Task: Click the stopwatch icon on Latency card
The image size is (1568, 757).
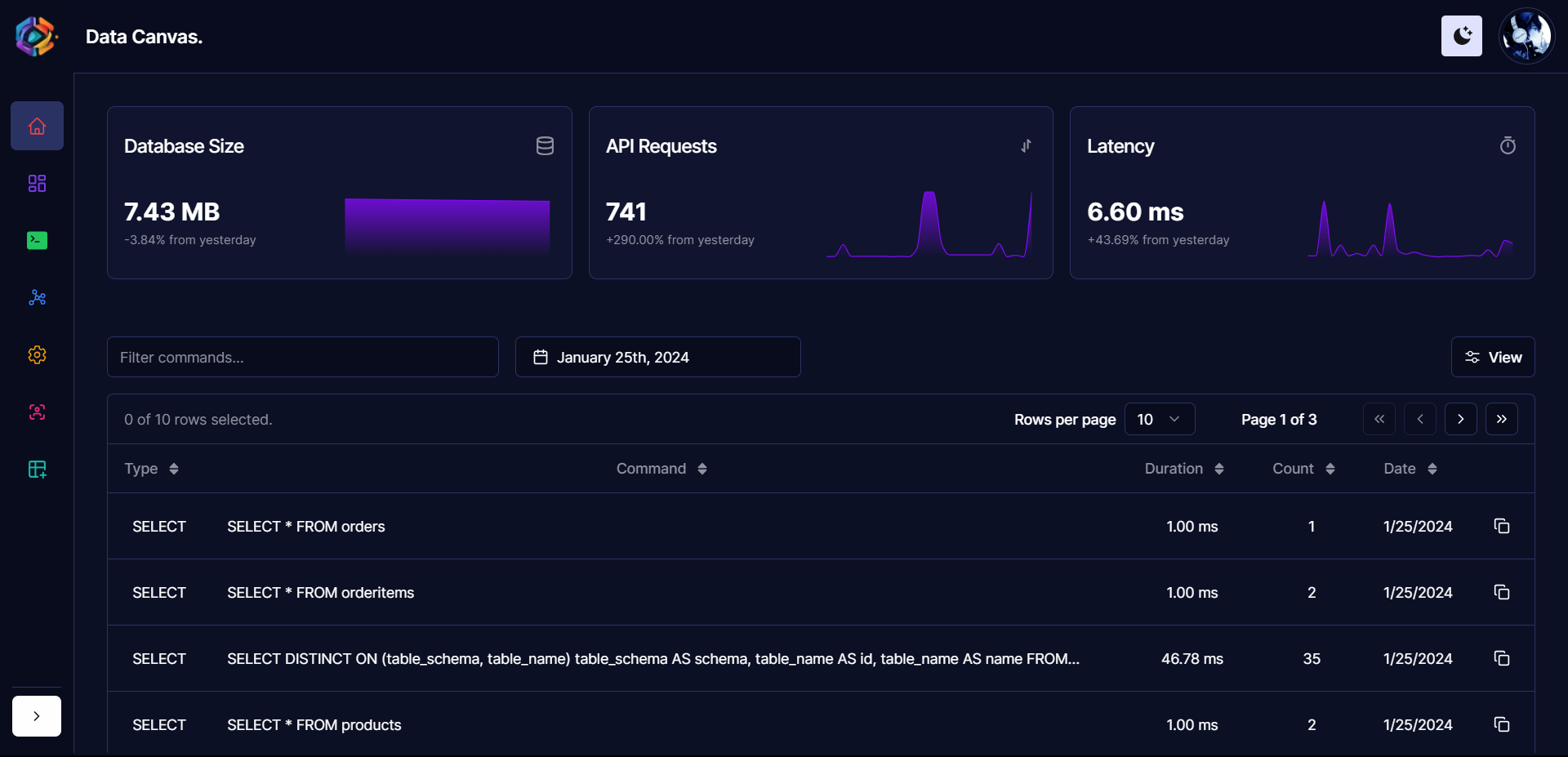Action: tap(1508, 145)
